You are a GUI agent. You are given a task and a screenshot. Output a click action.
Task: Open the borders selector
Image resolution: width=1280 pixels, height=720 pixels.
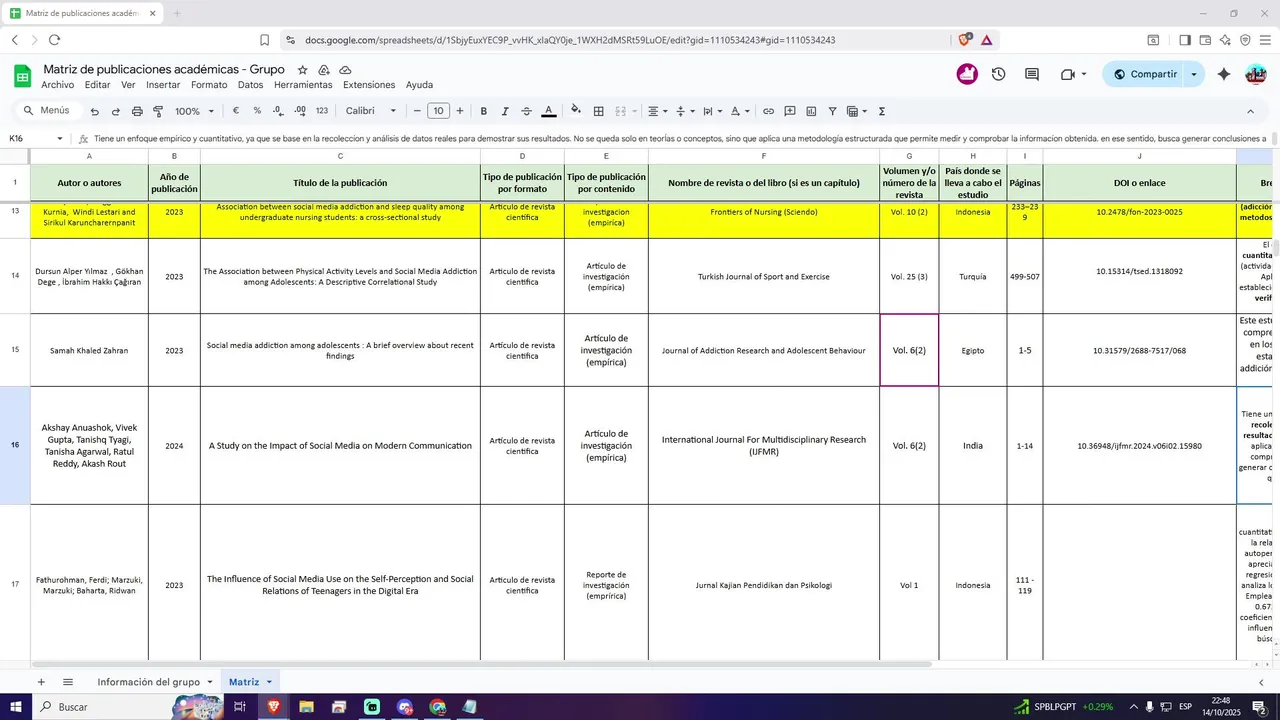(x=598, y=111)
